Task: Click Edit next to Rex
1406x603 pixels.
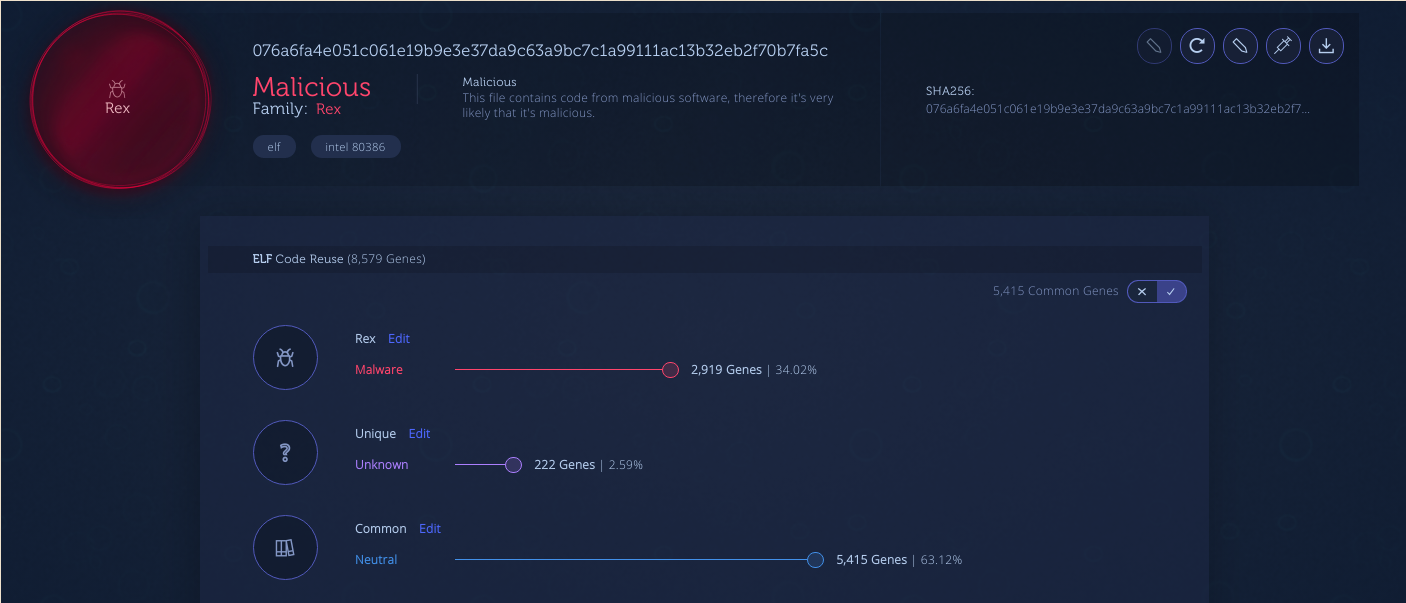Action: pyautogui.click(x=399, y=339)
